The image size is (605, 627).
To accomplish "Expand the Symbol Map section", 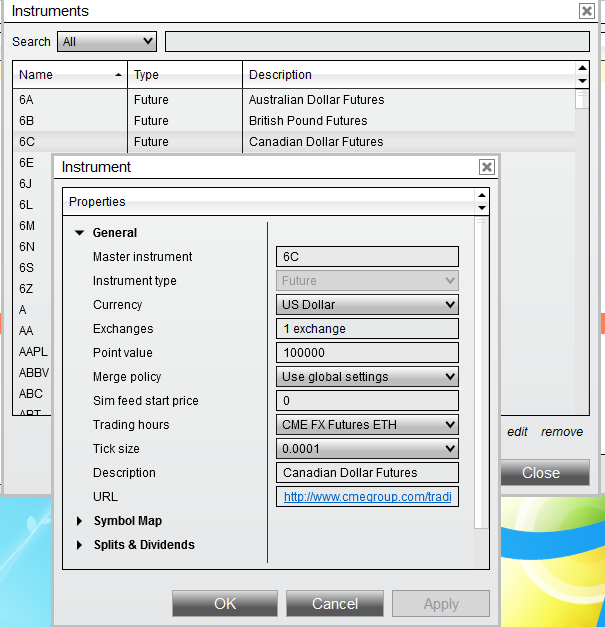I will pos(79,521).
